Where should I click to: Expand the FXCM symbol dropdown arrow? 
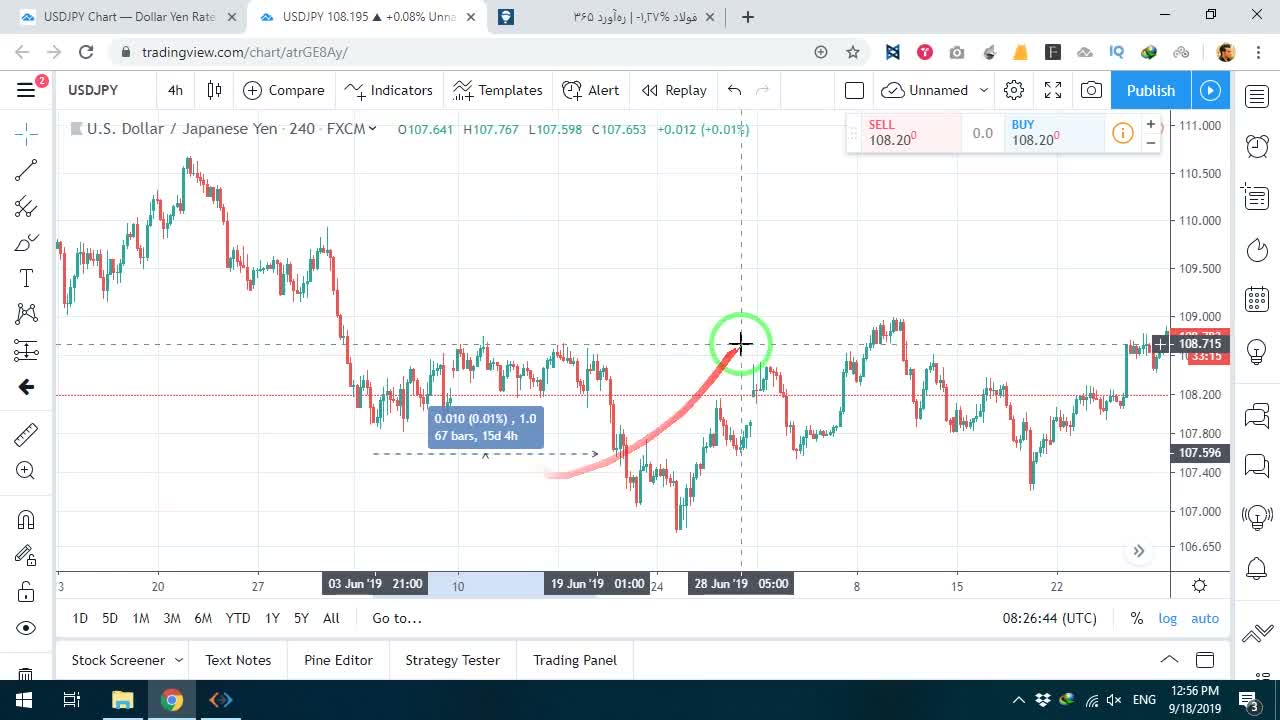pyautogui.click(x=373, y=128)
